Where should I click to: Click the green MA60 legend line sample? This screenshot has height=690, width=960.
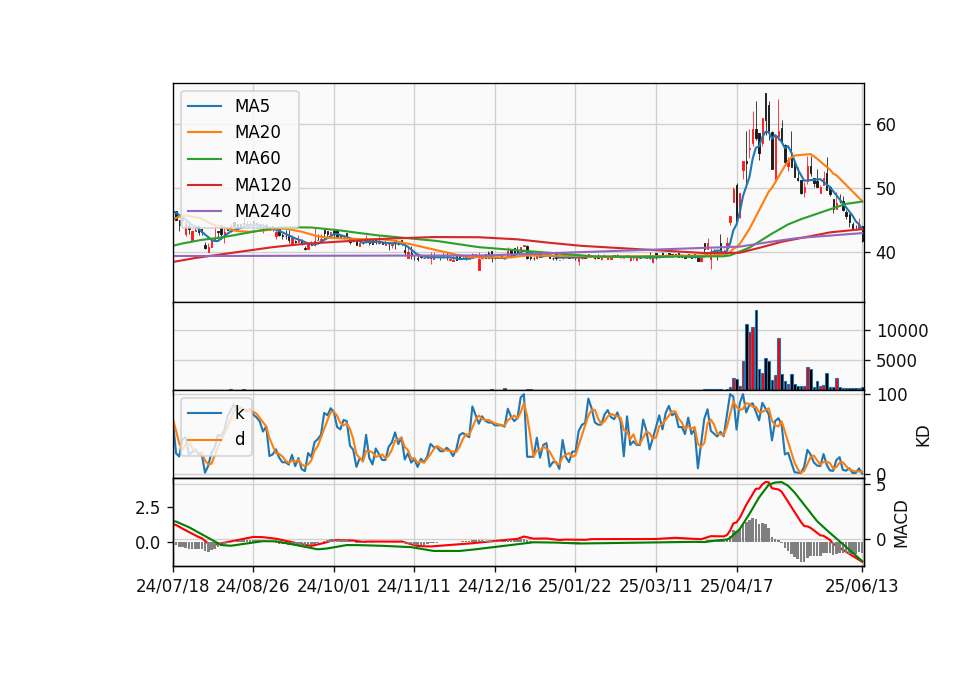pos(204,159)
